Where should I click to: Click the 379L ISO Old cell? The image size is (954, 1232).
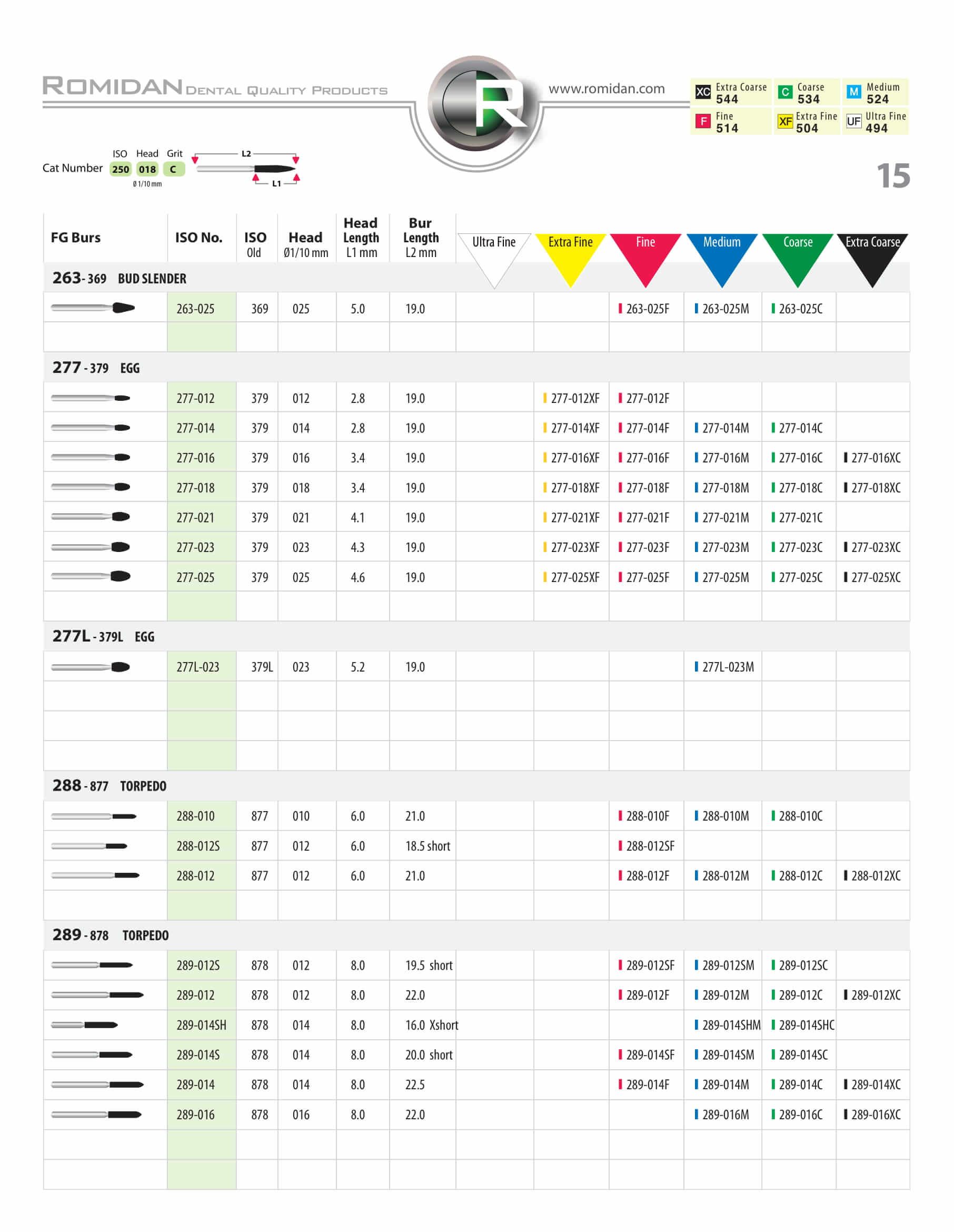(x=262, y=667)
